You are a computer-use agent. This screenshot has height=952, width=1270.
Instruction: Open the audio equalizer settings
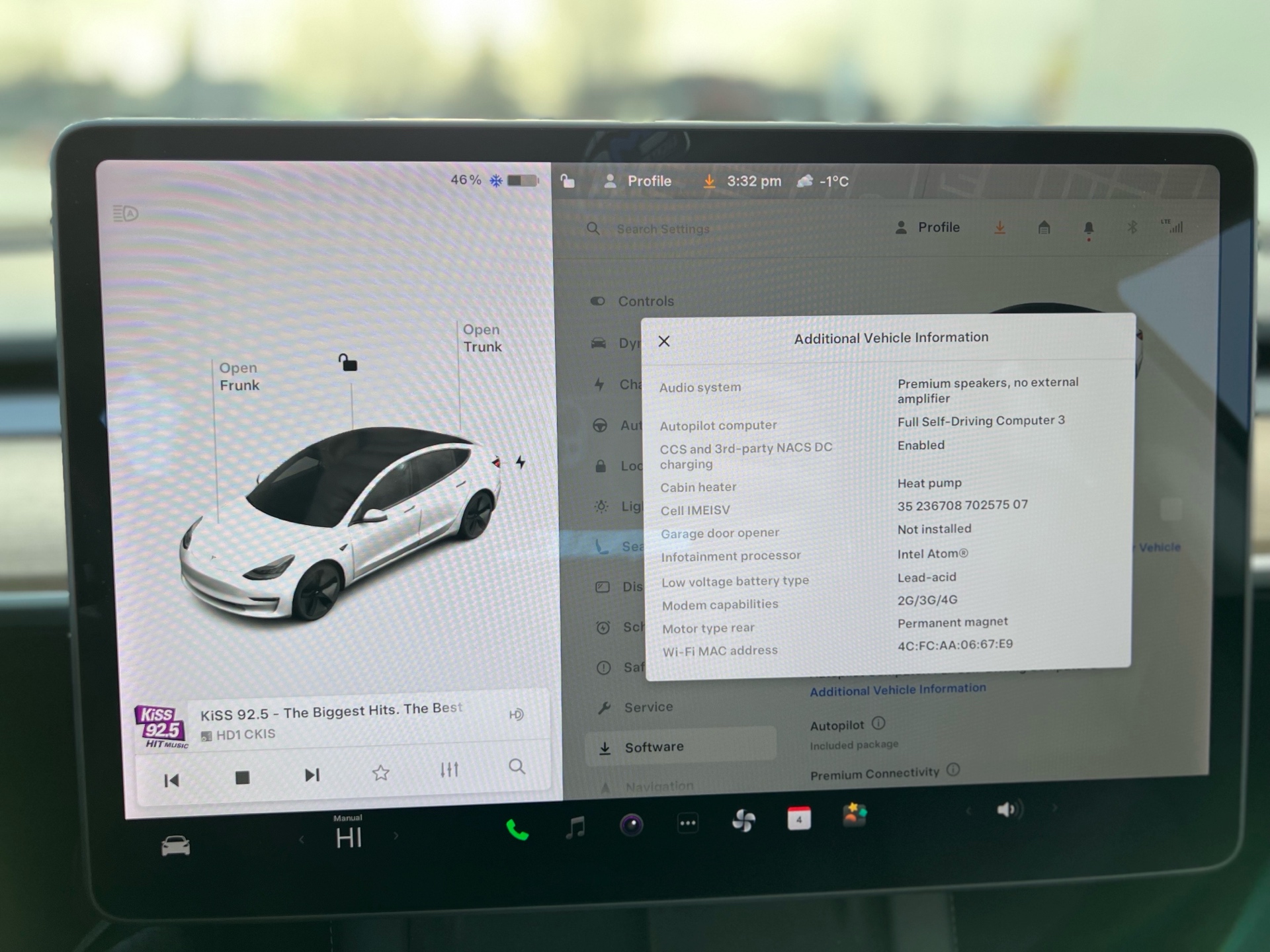point(449,770)
